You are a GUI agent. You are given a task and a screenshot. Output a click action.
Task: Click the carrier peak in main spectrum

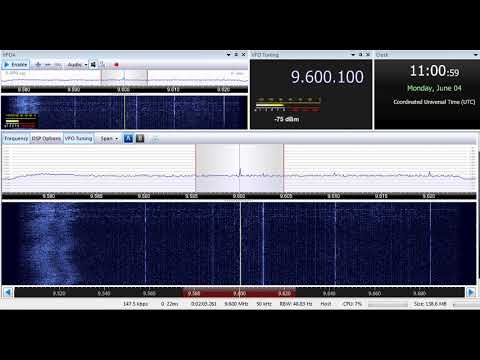point(240,171)
